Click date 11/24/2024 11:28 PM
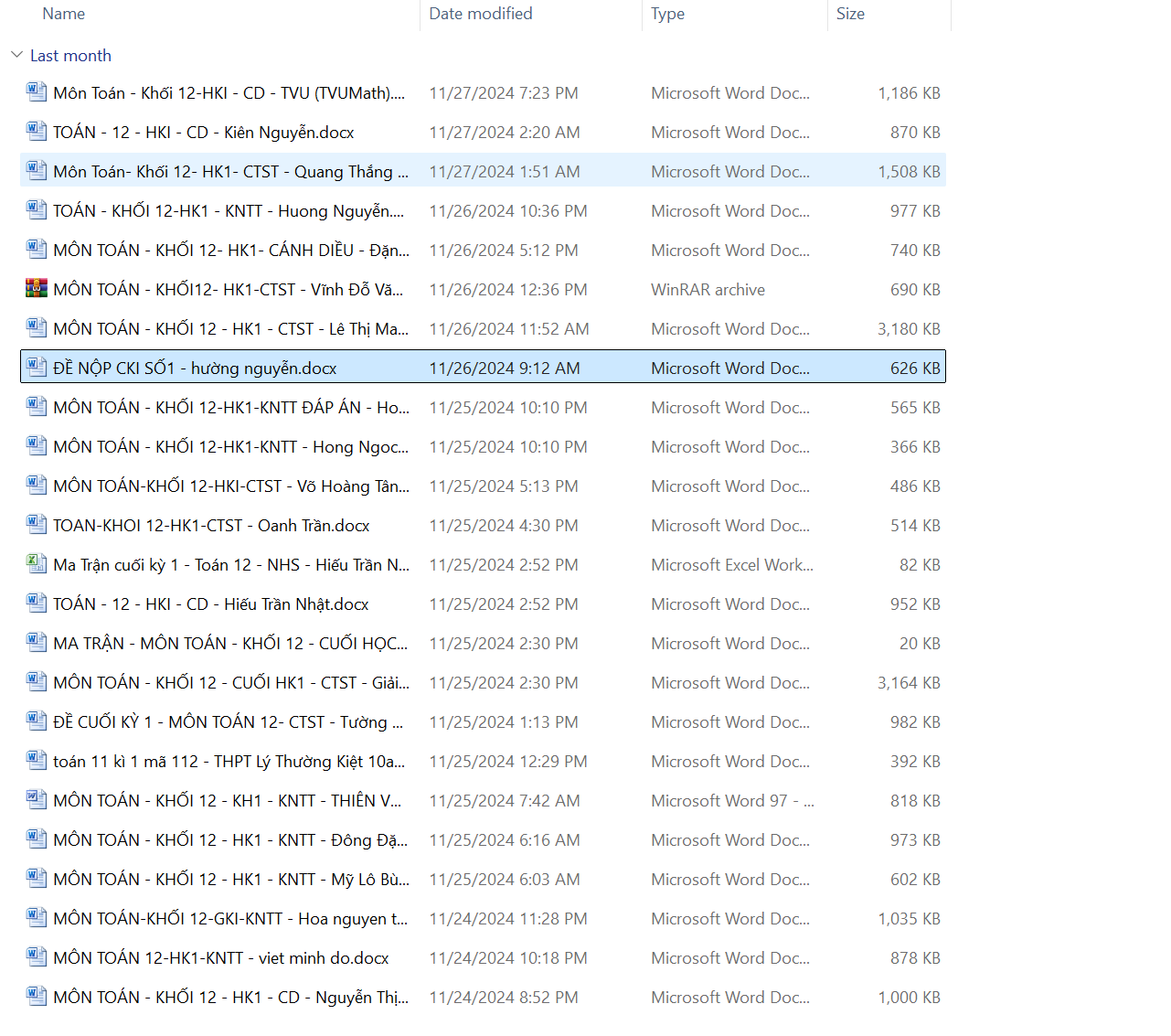Image resolution: width=1171 pixels, height=1036 pixels. coord(508,919)
